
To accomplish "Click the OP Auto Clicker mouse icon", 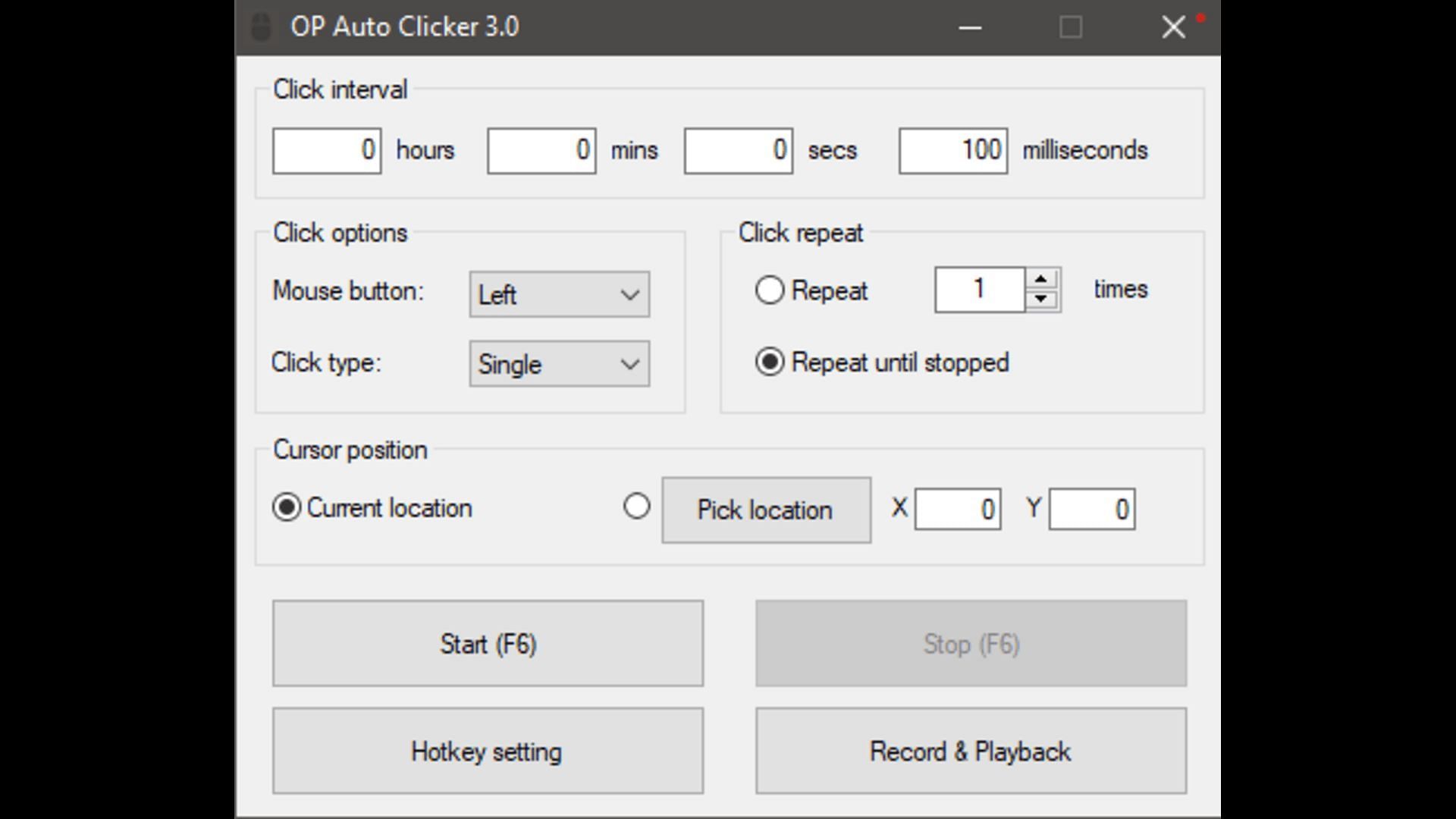I will click(261, 27).
